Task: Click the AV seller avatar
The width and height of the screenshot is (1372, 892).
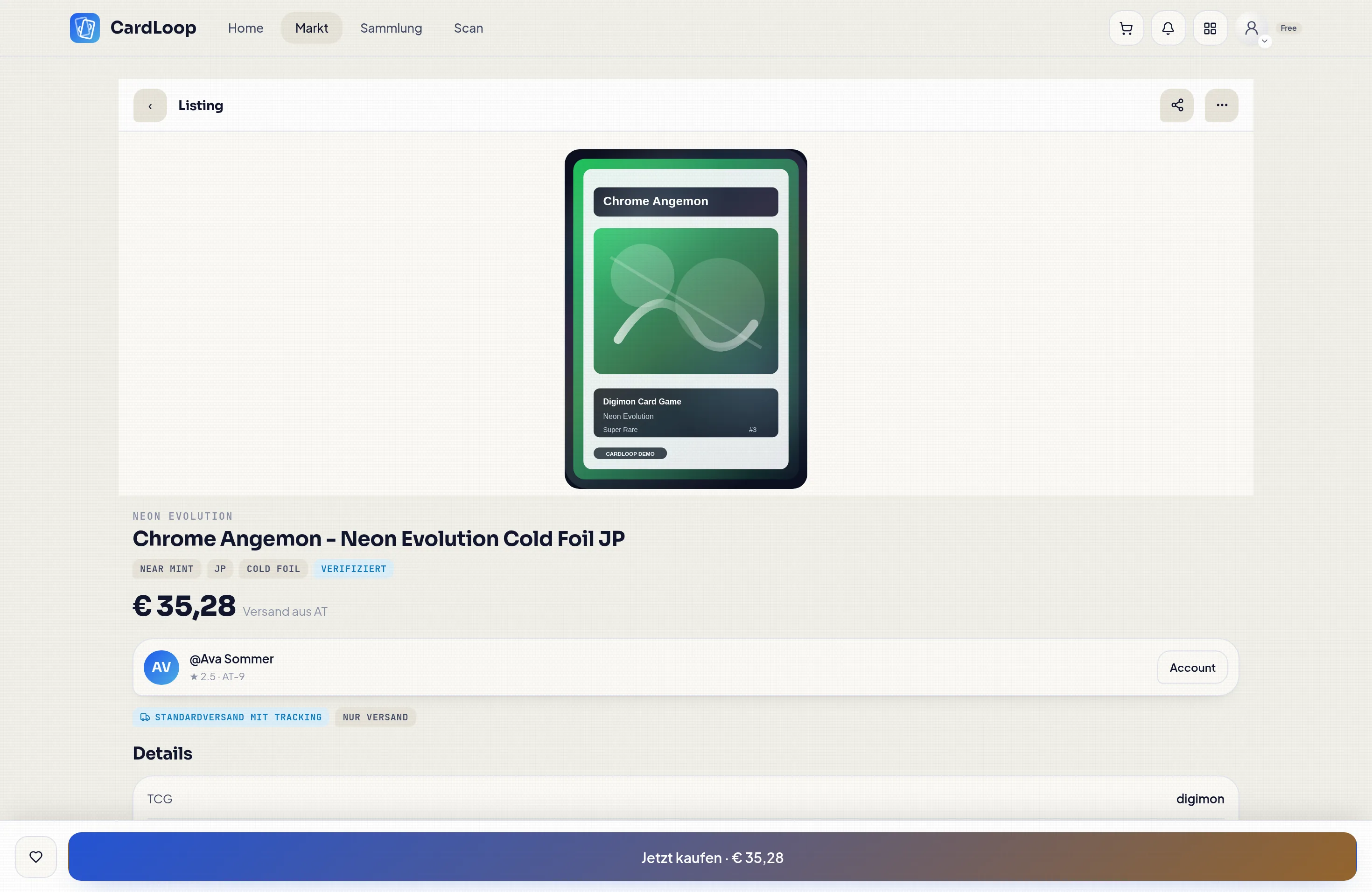Action: 161,667
